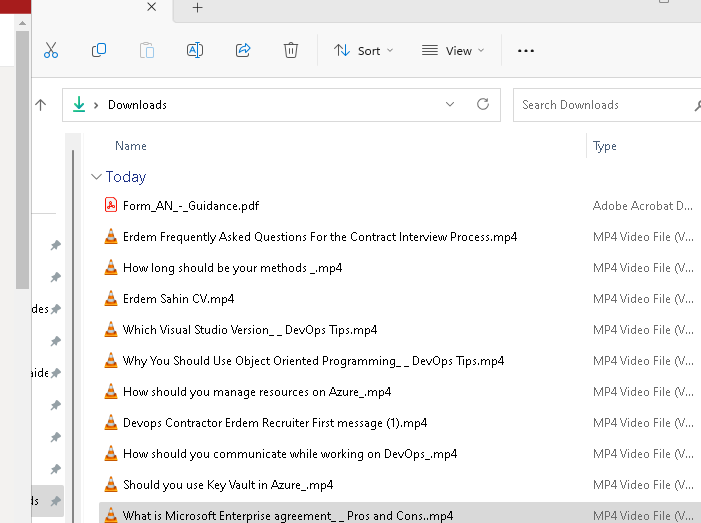
Task: Go up one folder with Up arrow
Action: (x=41, y=105)
